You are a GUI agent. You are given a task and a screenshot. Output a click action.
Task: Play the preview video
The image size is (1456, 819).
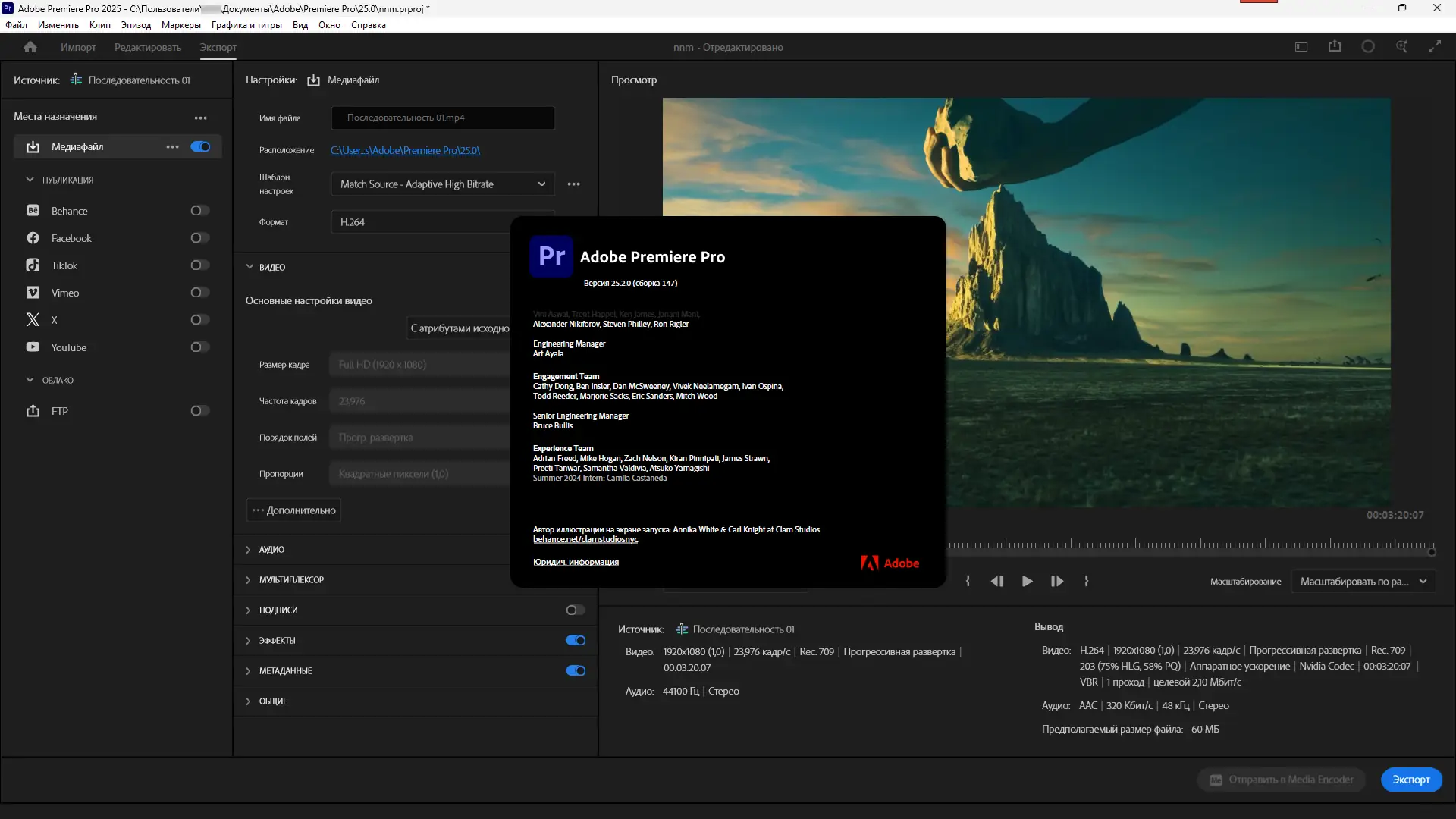1027,582
